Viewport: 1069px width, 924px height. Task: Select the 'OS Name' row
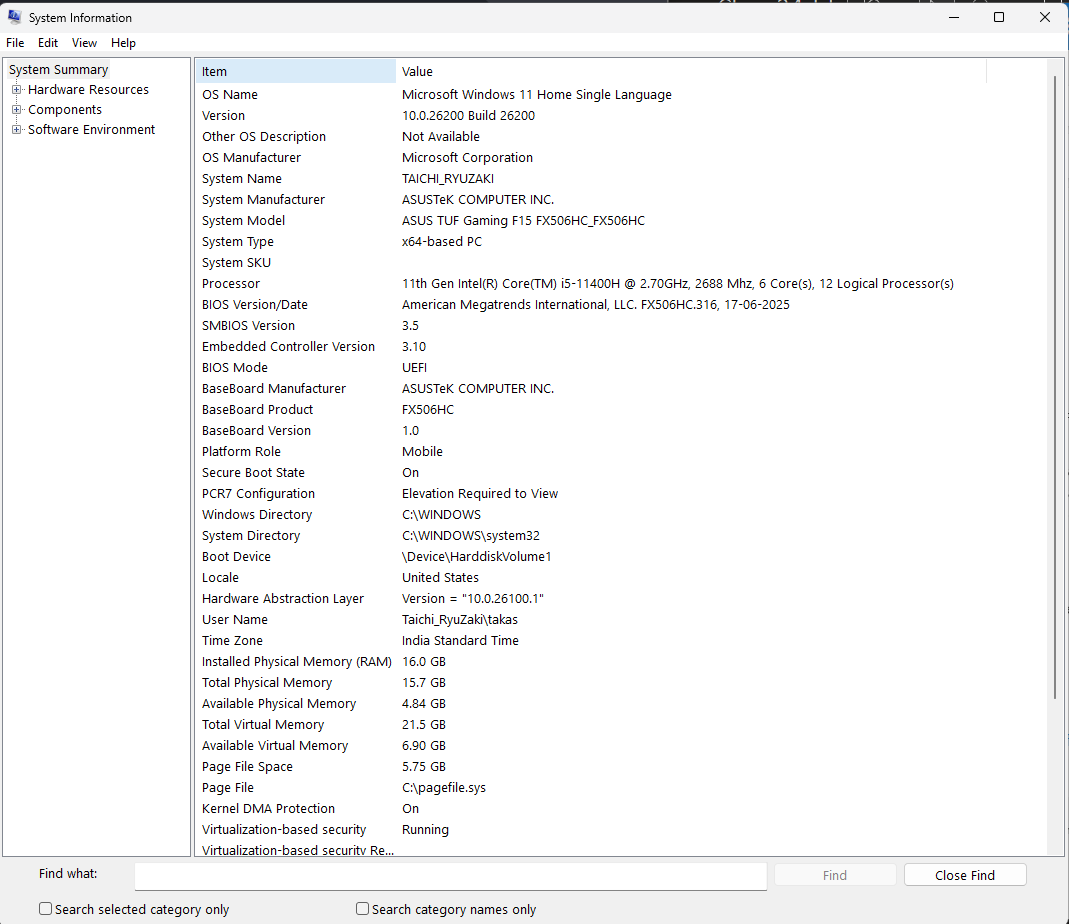click(x=591, y=95)
